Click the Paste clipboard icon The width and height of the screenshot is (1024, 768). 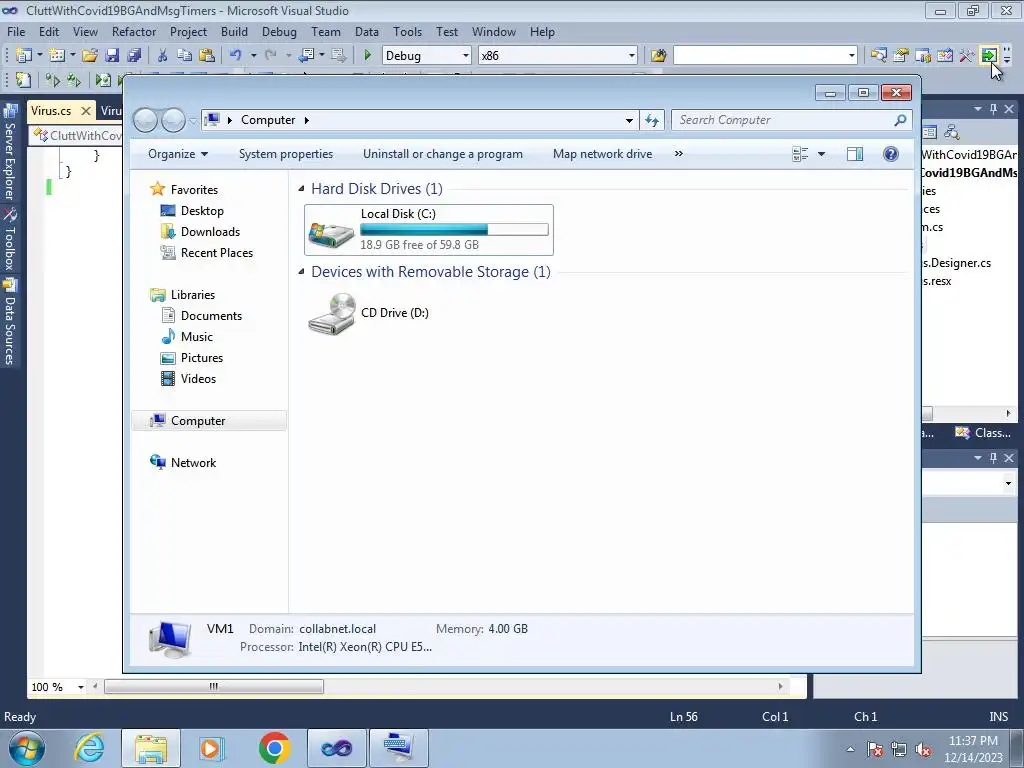[207, 56]
